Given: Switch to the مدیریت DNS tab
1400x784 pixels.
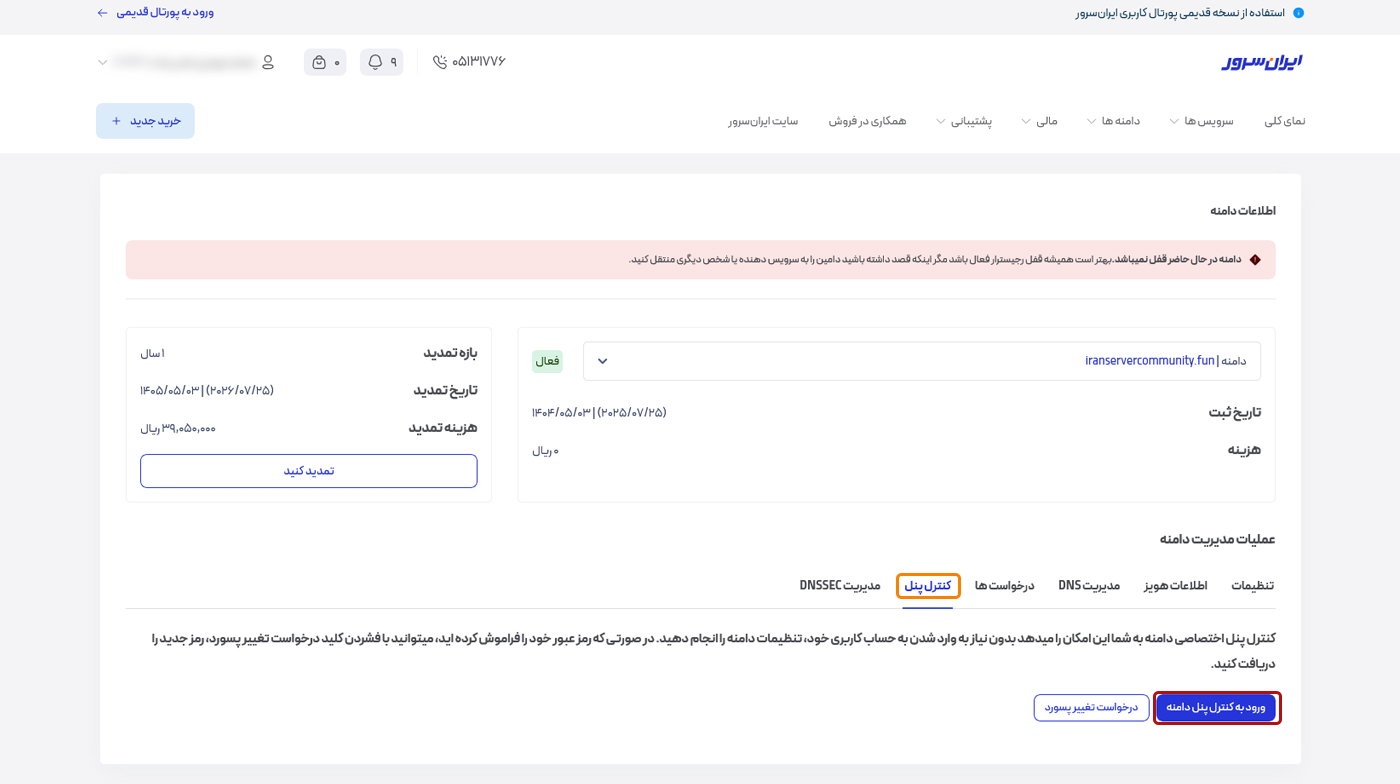Looking at the screenshot, I should (x=1089, y=586).
